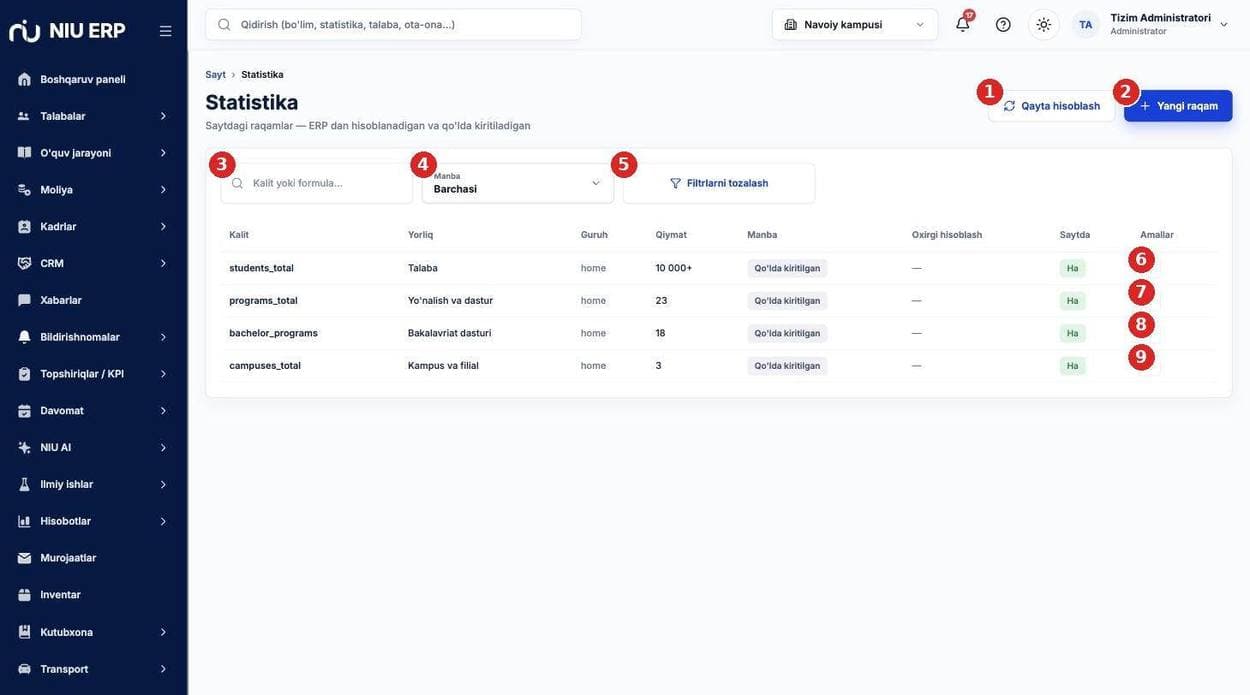Open the notifications bell icon
Viewport: 1250px width, 695px height.
point(962,24)
